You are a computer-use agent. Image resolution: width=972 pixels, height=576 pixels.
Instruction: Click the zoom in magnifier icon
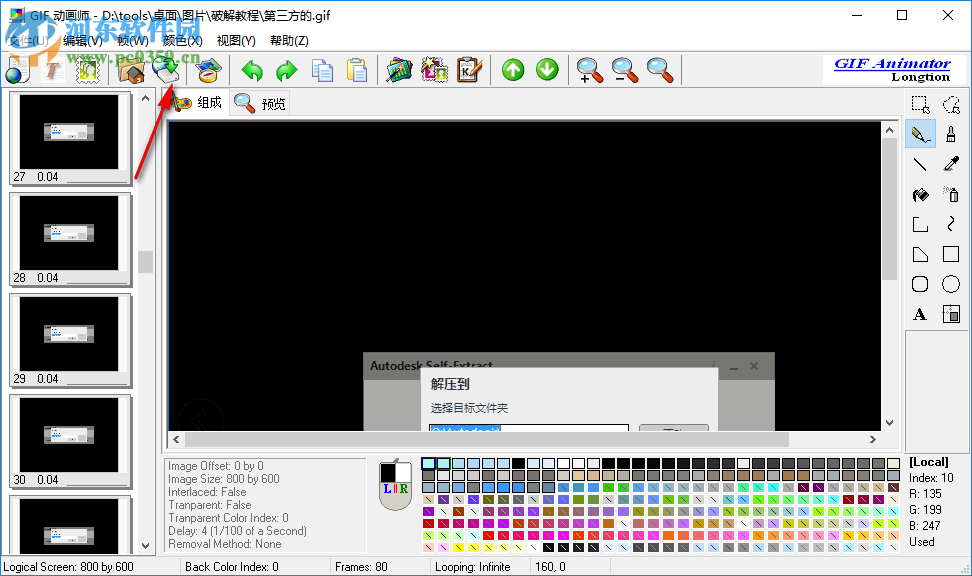click(x=590, y=71)
